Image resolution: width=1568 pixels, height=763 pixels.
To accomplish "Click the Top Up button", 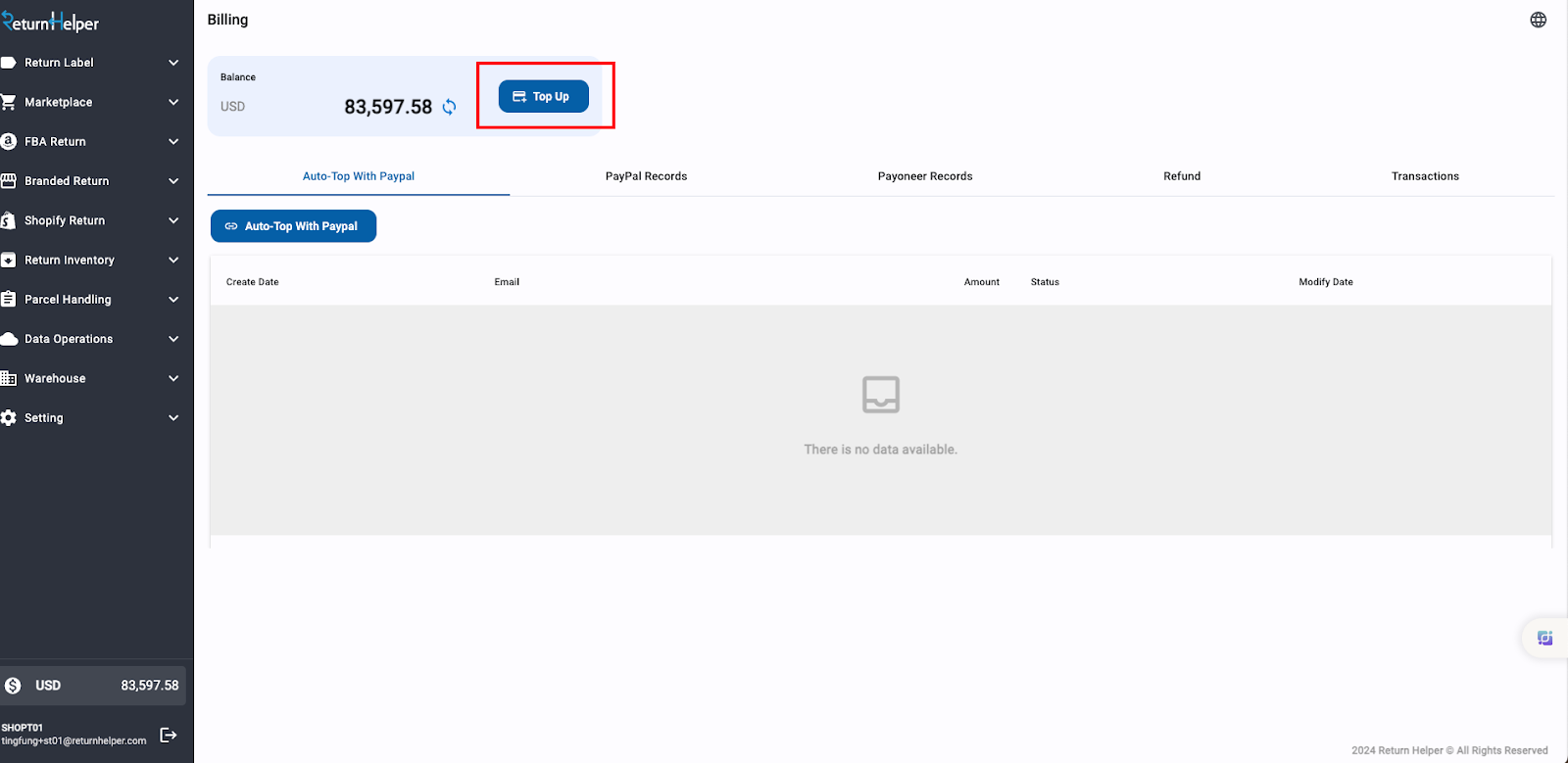I will point(543,97).
